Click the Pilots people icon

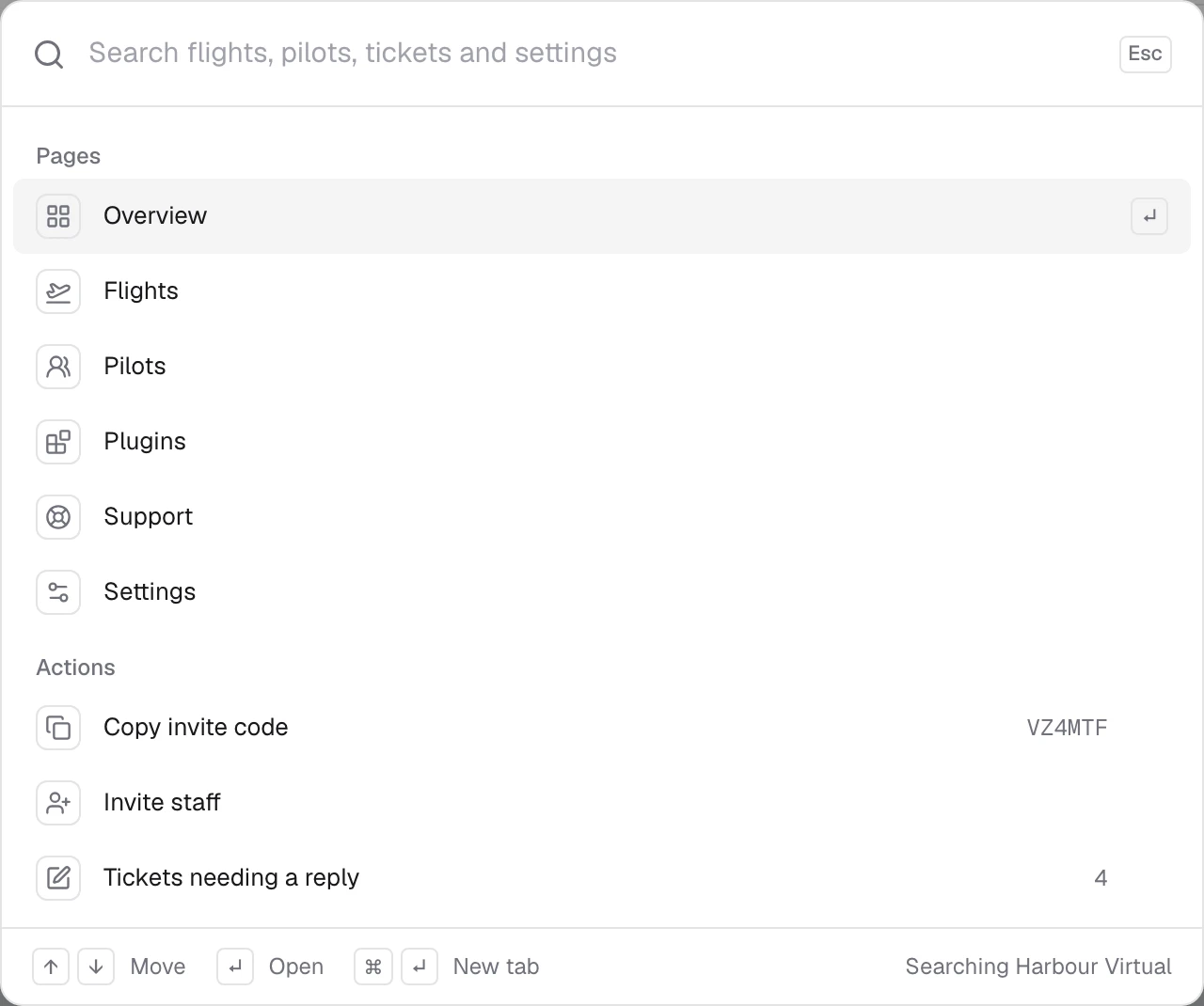[x=58, y=367]
